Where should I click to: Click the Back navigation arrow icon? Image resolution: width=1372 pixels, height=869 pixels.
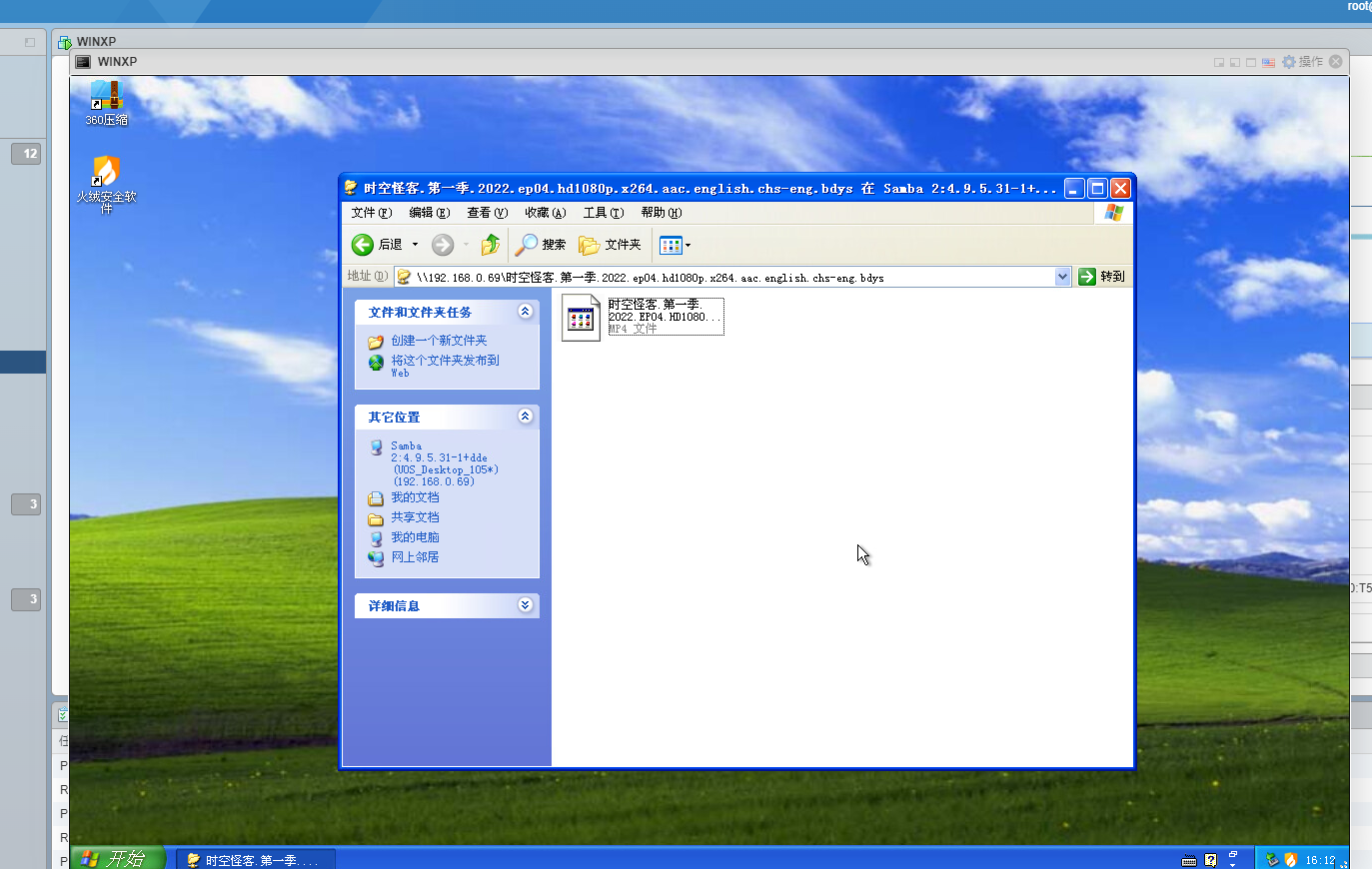(363, 245)
